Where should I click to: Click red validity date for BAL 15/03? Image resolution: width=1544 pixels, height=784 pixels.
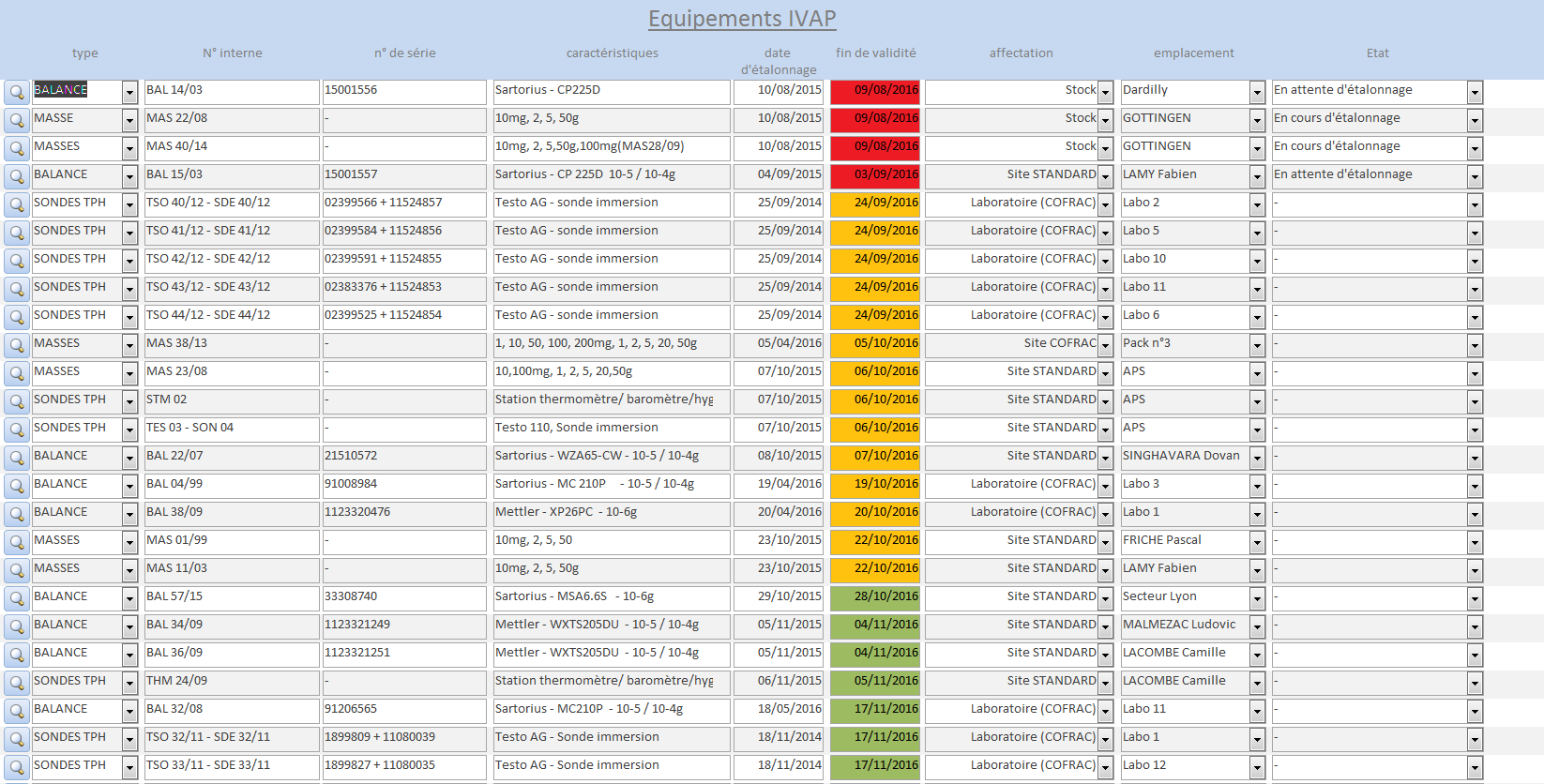tap(875, 176)
